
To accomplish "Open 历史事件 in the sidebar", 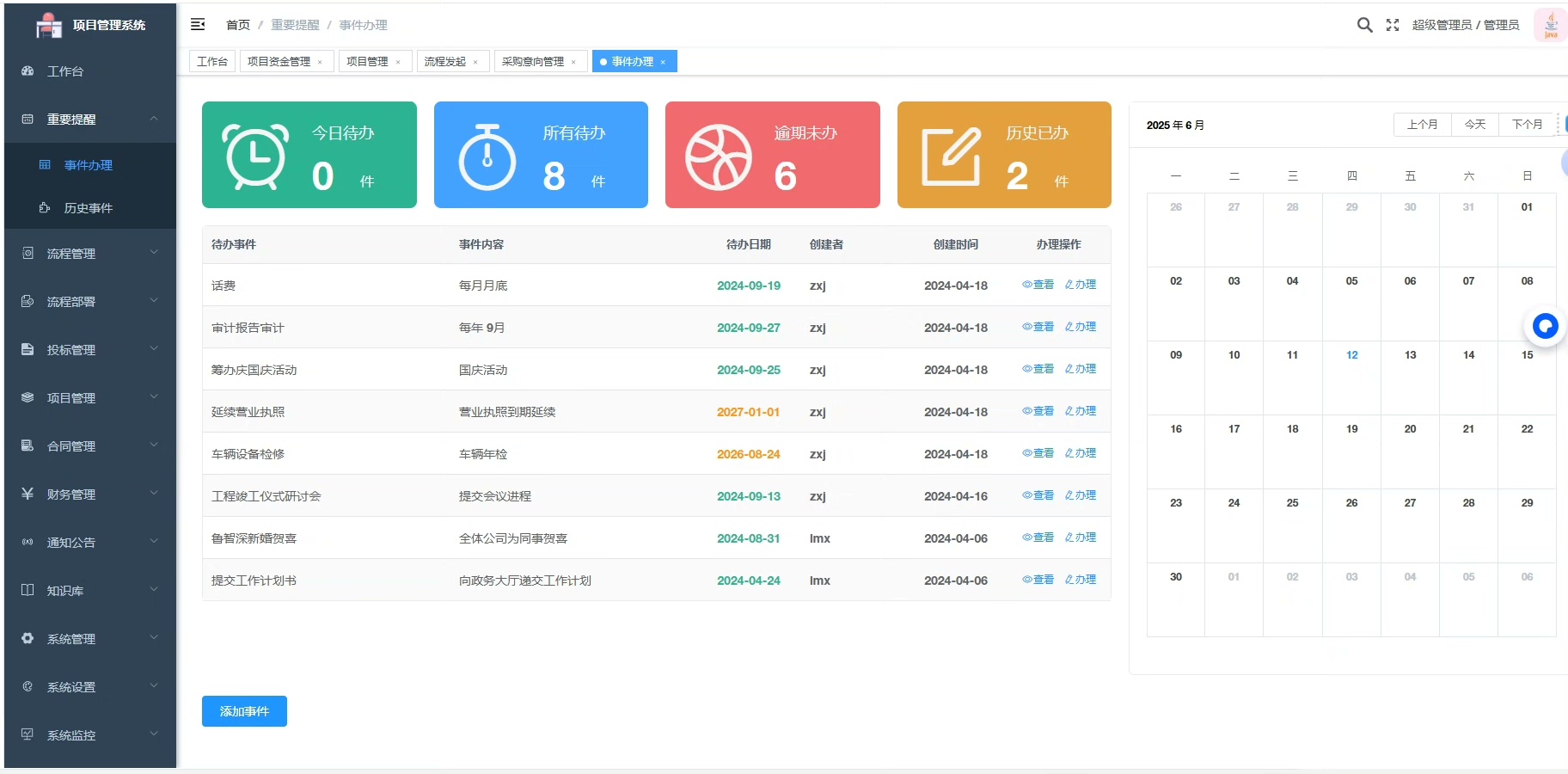I will tap(88, 208).
